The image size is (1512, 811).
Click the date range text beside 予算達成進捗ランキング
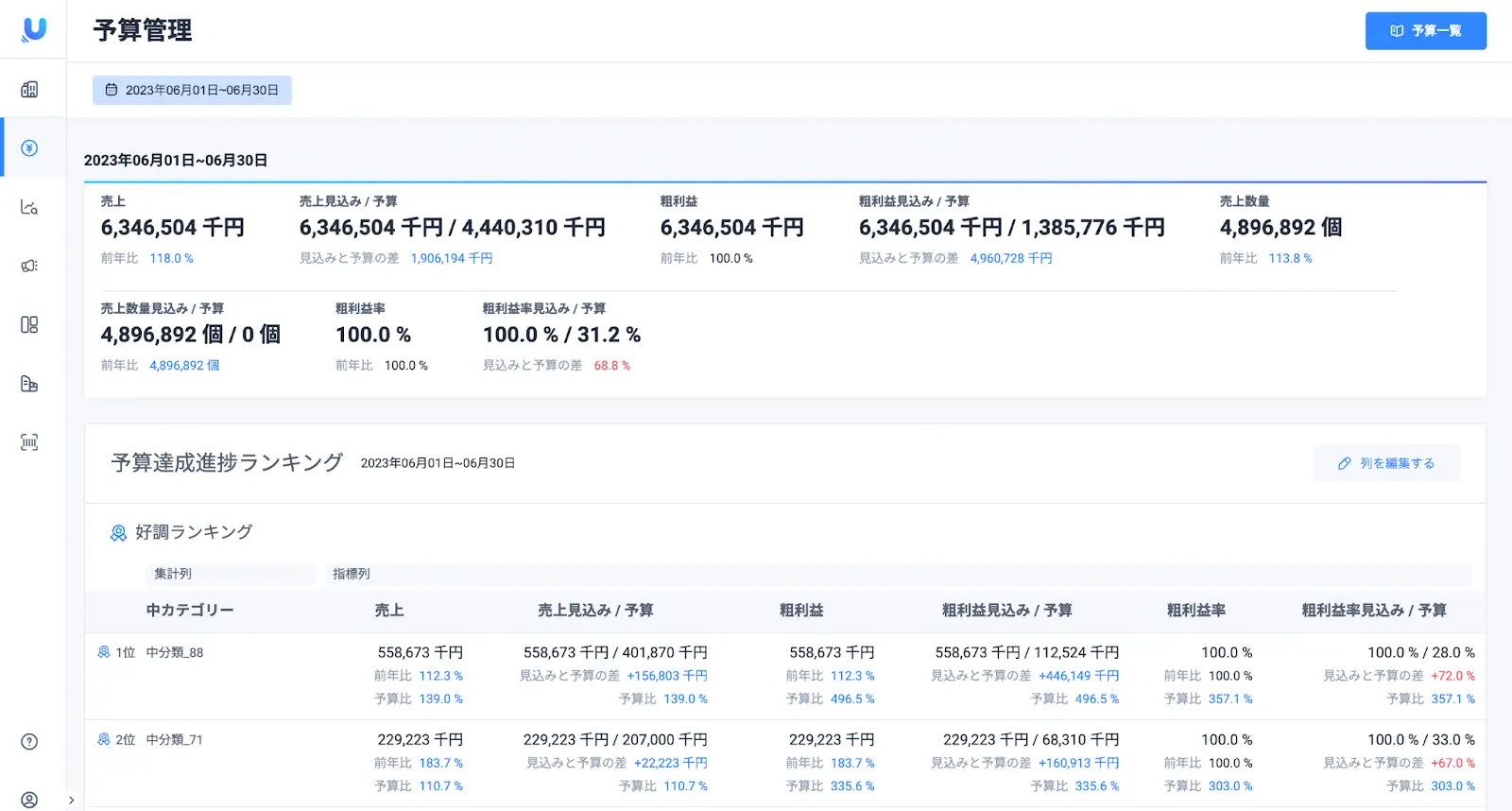pyautogui.click(x=438, y=463)
